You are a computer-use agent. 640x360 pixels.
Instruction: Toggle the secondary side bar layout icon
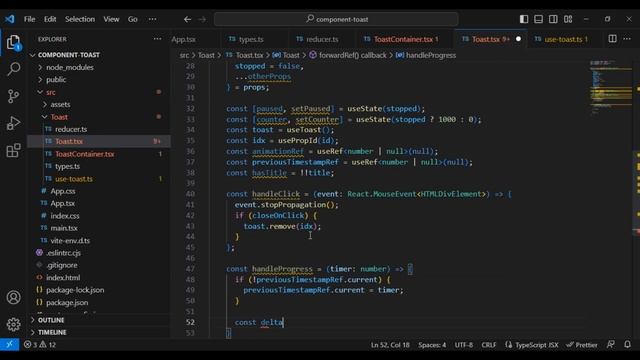pos(553,19)
